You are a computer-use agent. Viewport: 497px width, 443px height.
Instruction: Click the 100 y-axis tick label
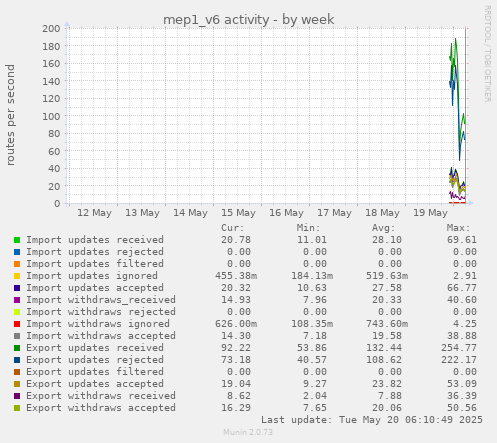[x=51, y=116]
